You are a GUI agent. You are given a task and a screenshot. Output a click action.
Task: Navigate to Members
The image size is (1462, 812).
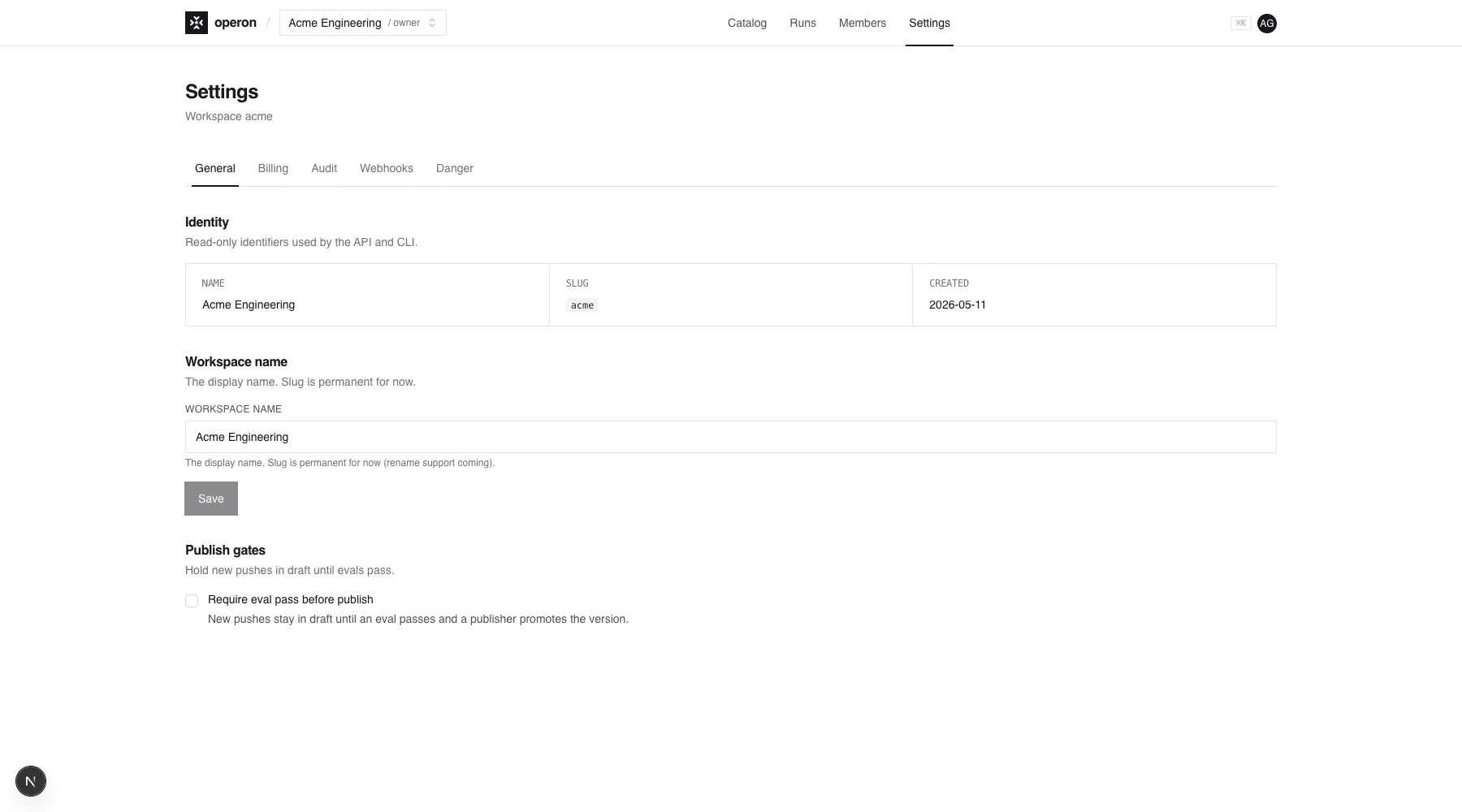pos(863,23)
